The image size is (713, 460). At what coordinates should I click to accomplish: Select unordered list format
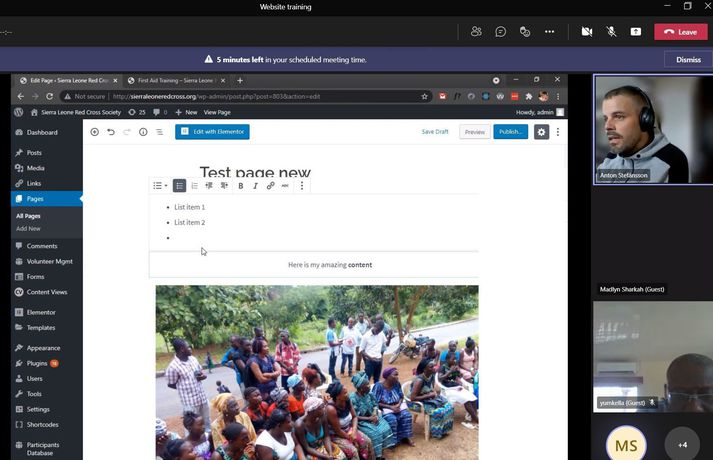[x=179, y=185]
